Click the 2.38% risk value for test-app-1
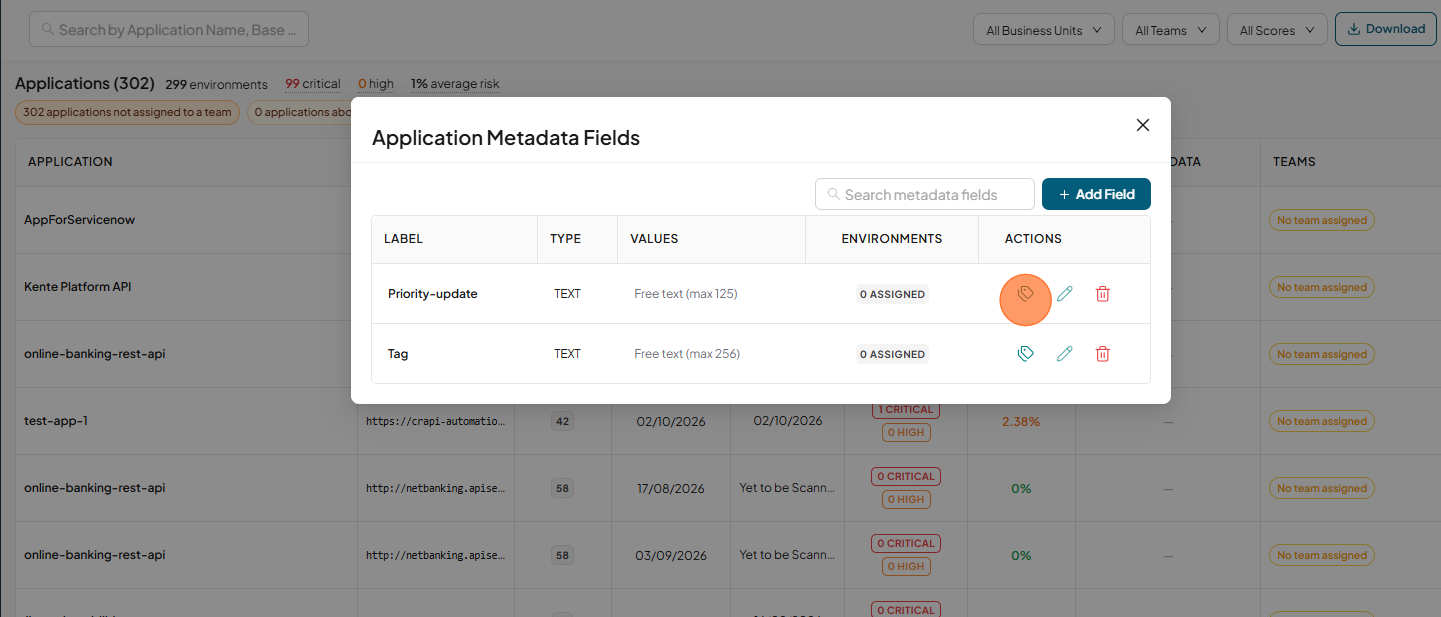This screenshot has width=1441, height=617. (1021, 421)
